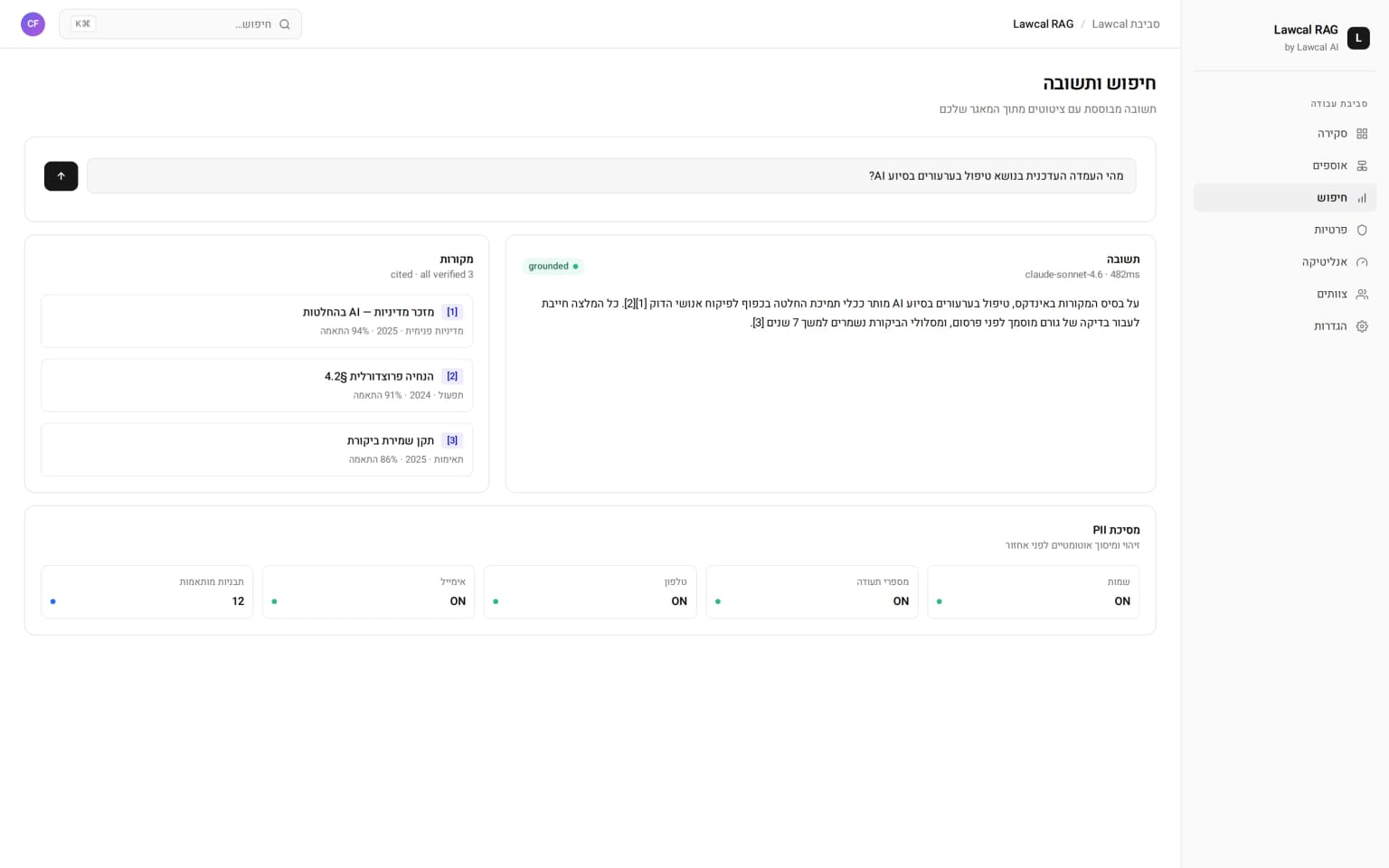Click the אנליטיקה gauge icon

click(x=1362, y=262)
